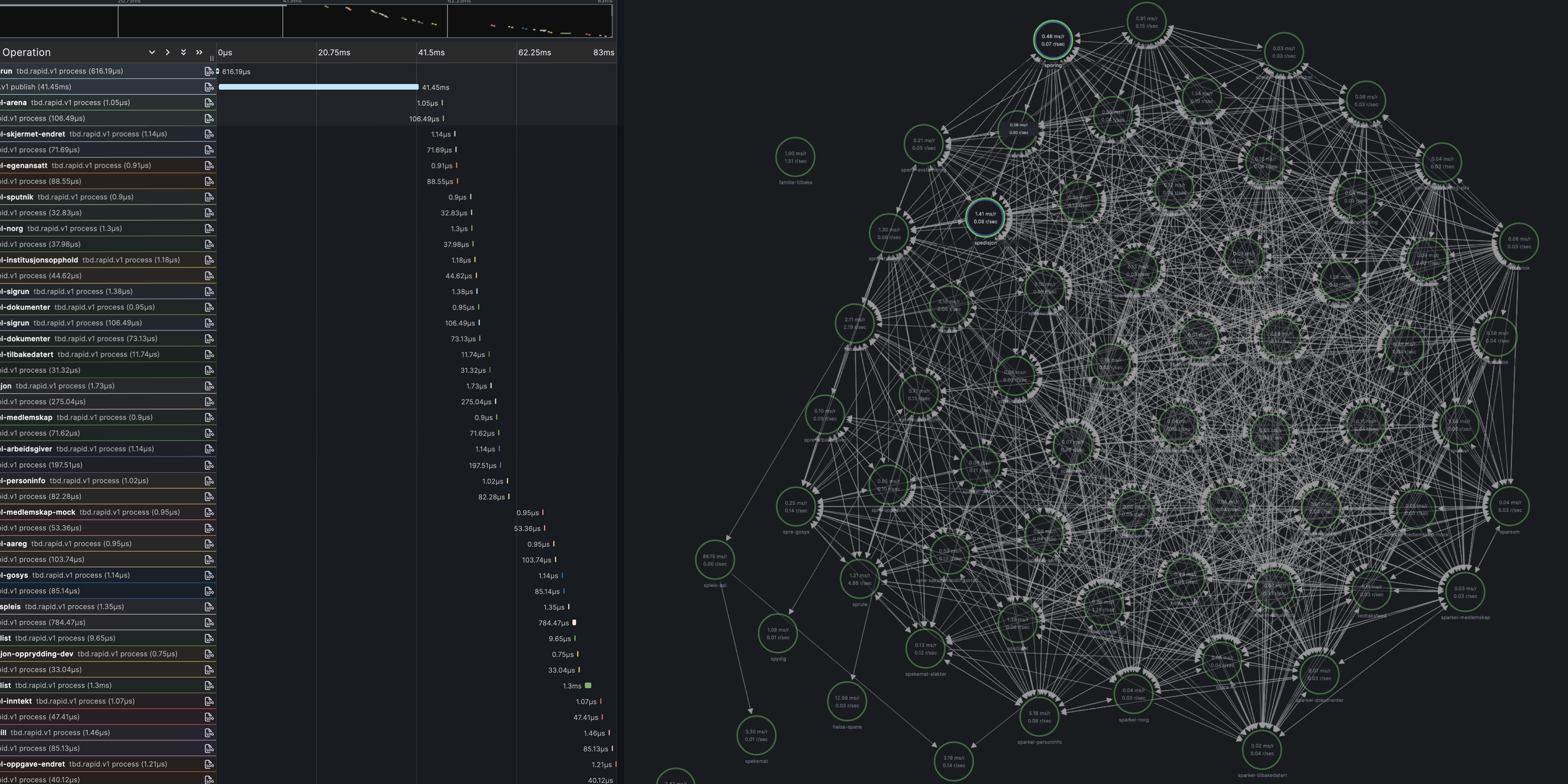This screenshot has height=784, width=1568.
Task: Open logs icon for l-sputnik (0.9µs) row
Action: coord(209,197)
